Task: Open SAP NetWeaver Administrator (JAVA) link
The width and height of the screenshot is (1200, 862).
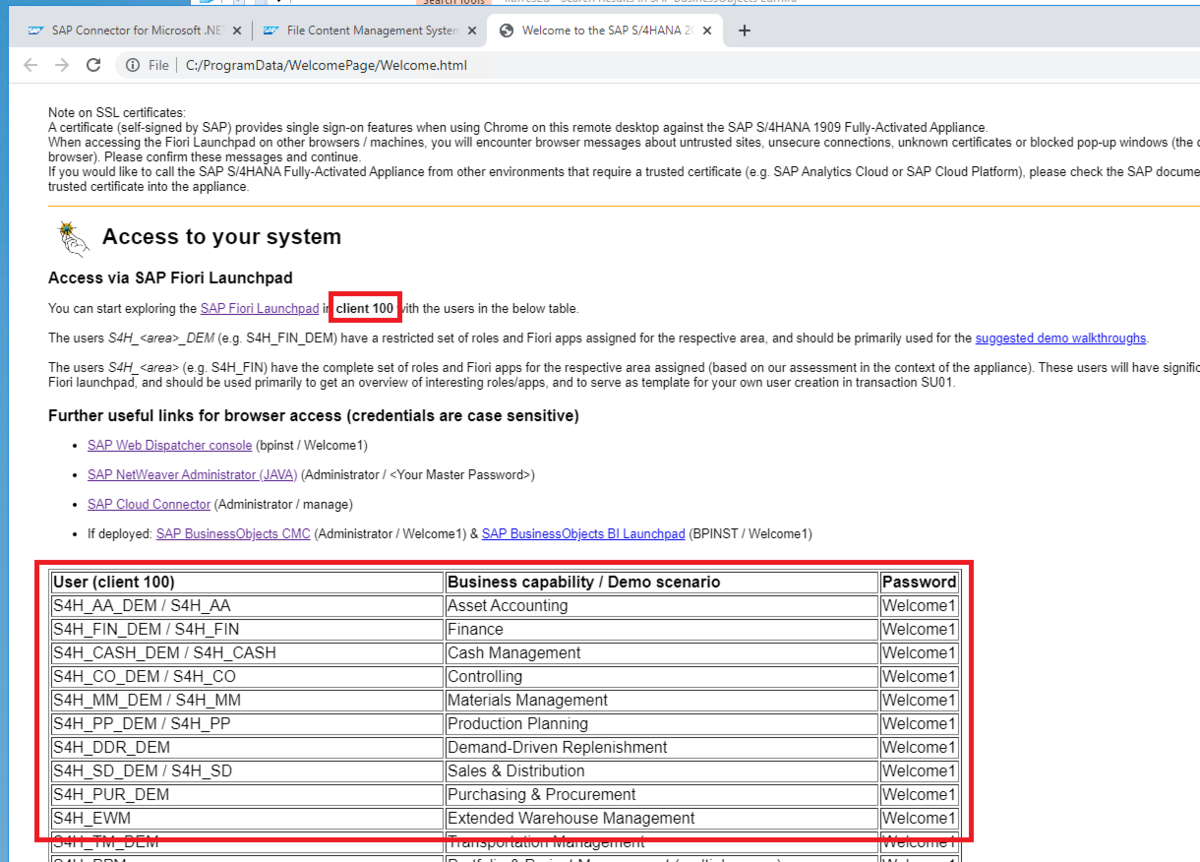Action: (x=192, y=475)
